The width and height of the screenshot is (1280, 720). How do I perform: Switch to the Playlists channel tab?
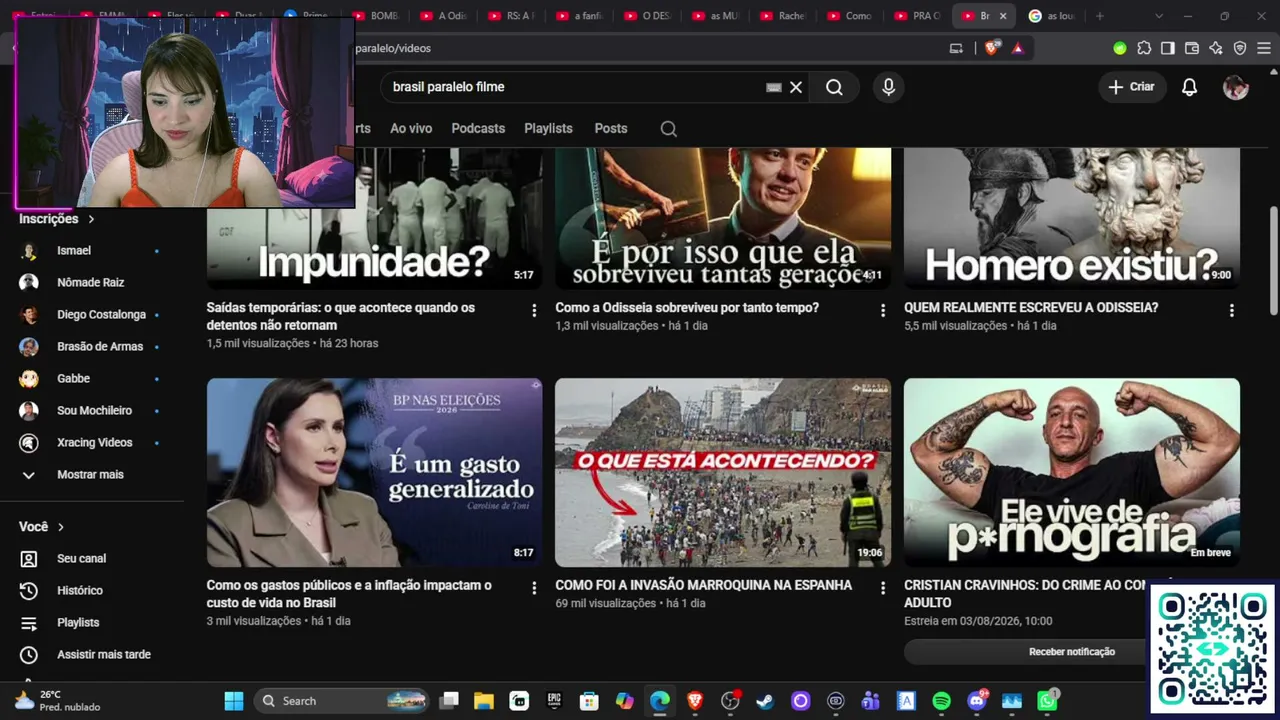pyautogui.click(x=548, y=128)
